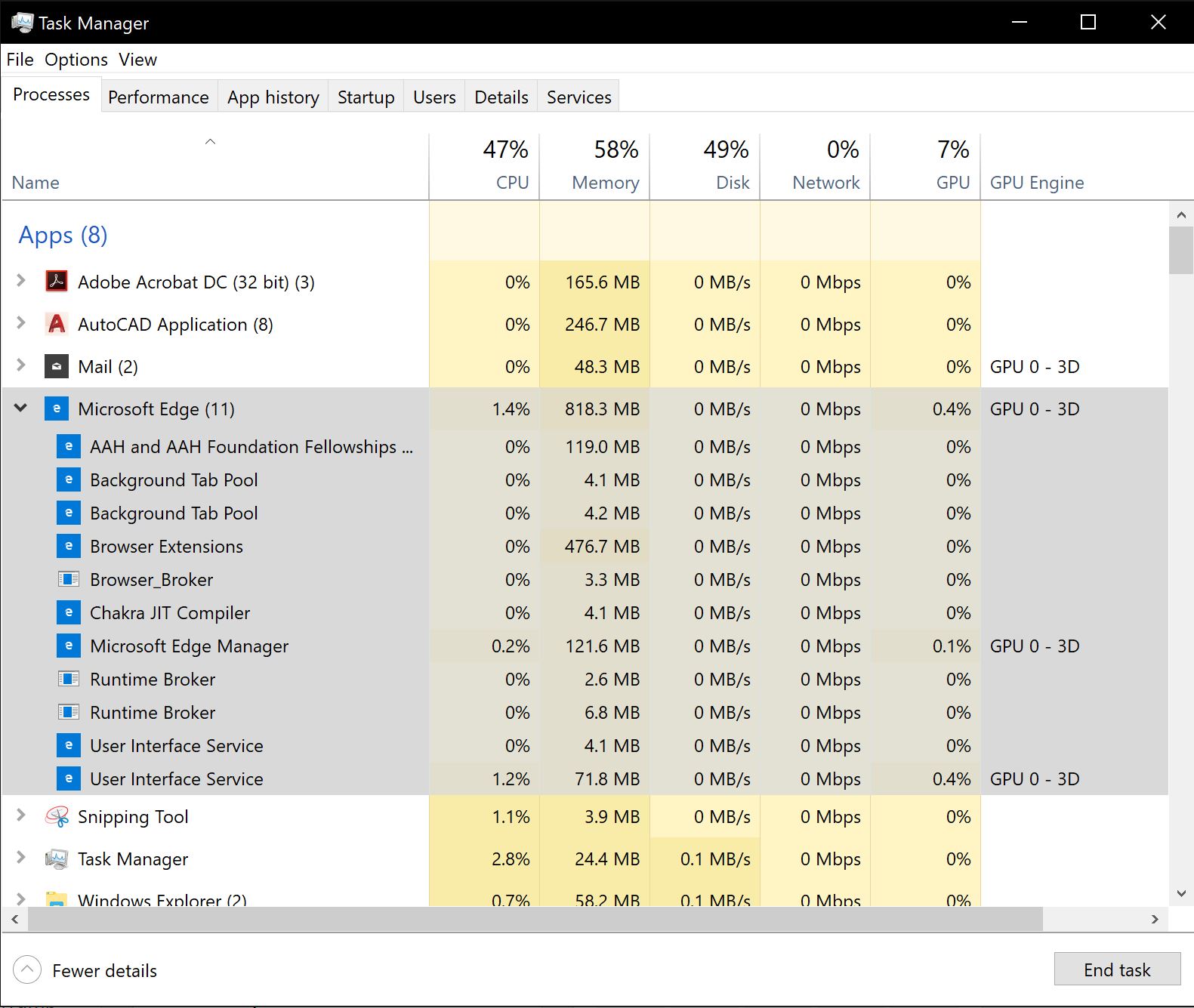This screenshot has height=1008, width=1194.
Task: Select the Browser Extensions process row
Action: [585, 546]
